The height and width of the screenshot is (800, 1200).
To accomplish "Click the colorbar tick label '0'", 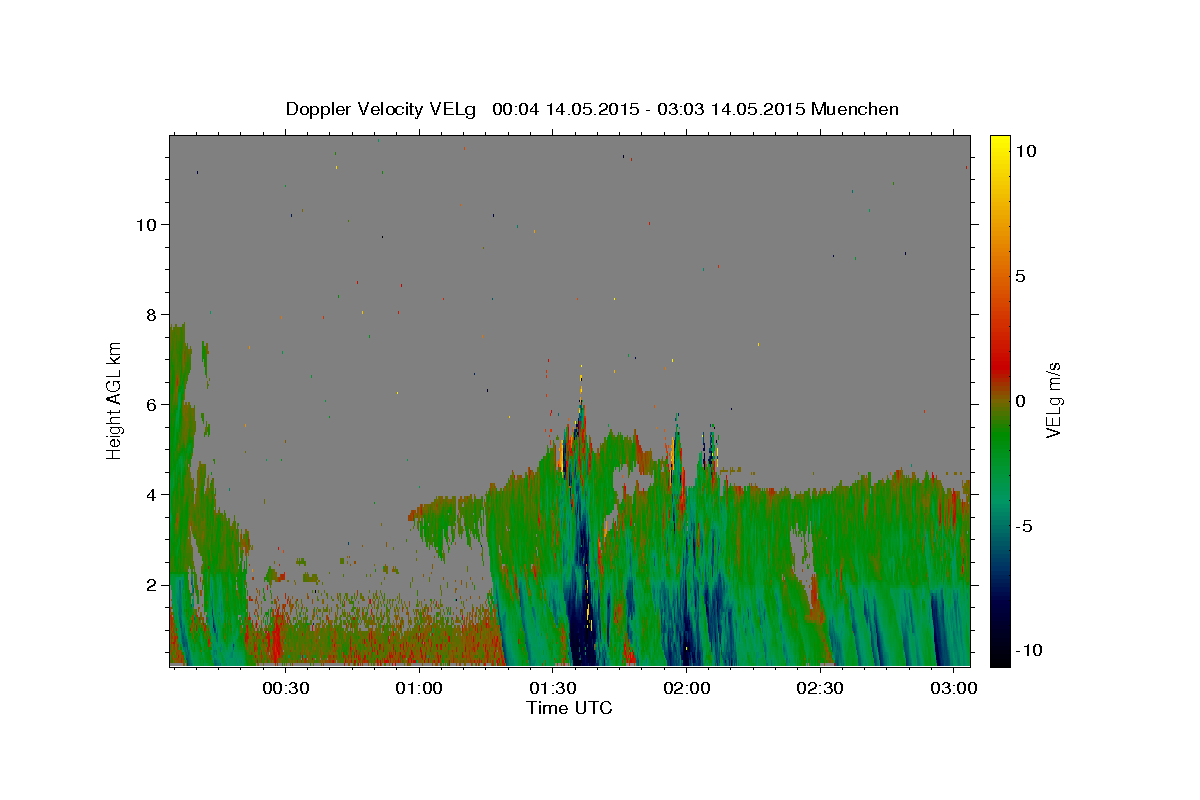I will tap(1020, 401).
